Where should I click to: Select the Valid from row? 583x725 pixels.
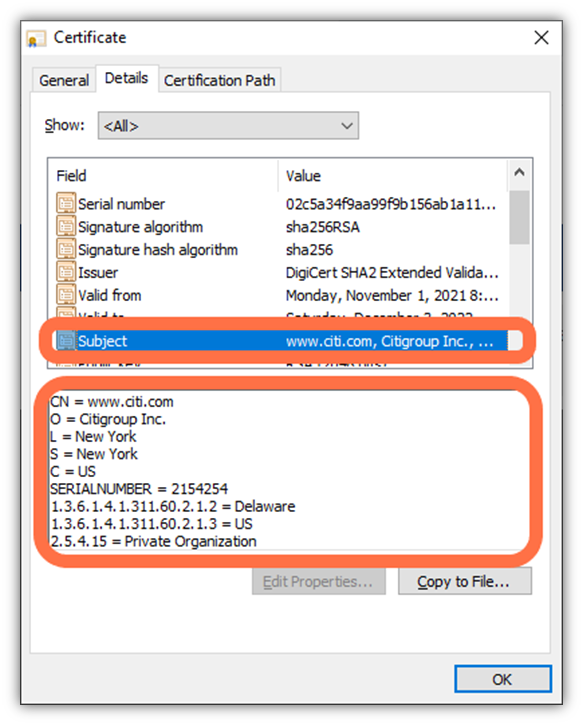coord(282,295)
